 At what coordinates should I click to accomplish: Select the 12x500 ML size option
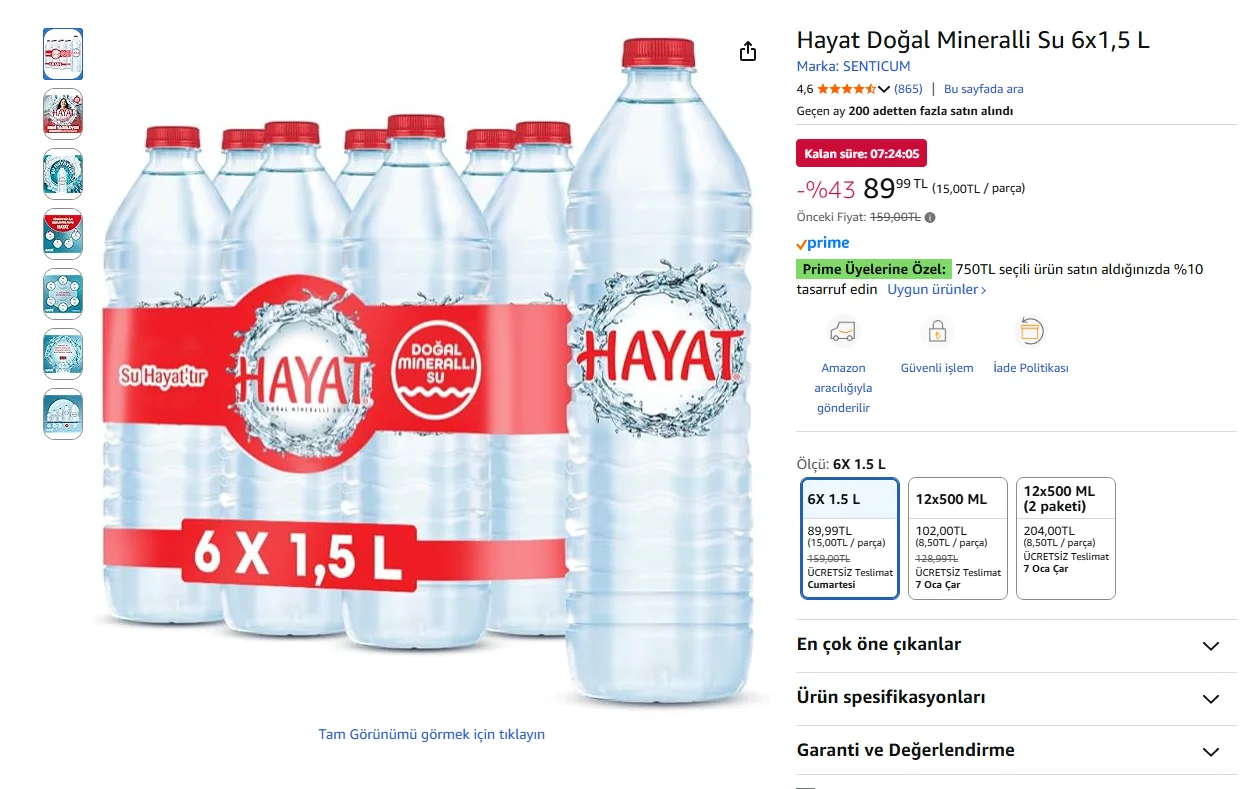958,538
